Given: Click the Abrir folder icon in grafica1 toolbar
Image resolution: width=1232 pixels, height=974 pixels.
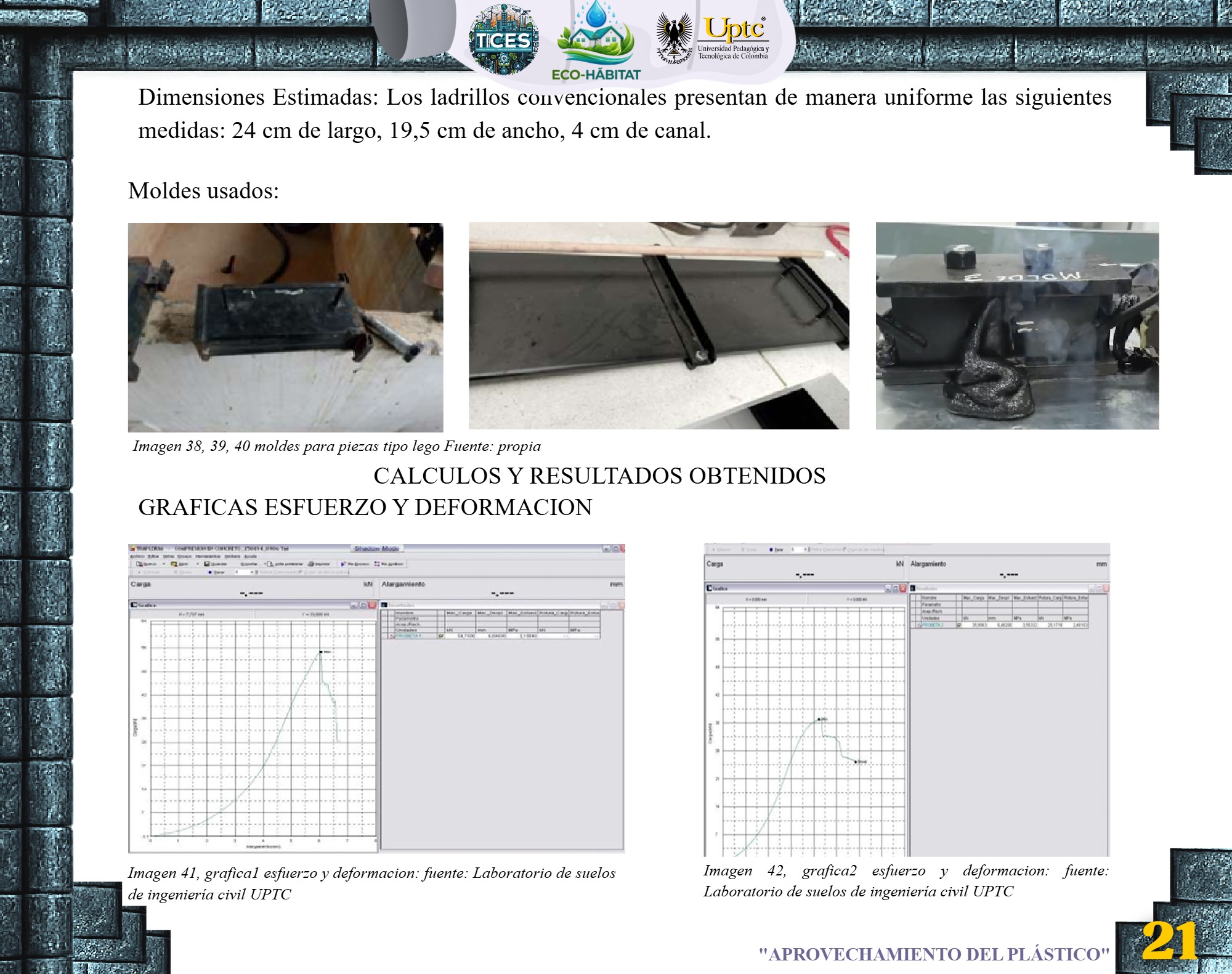Looking at the screenshot, I should (174, 564).
